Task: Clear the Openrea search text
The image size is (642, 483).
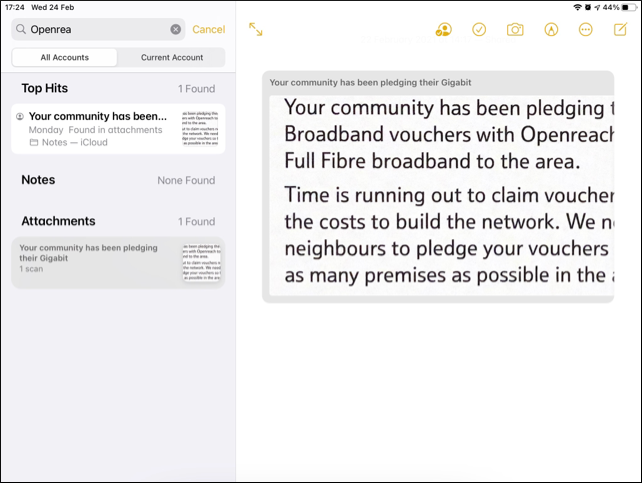Action: 176,29
